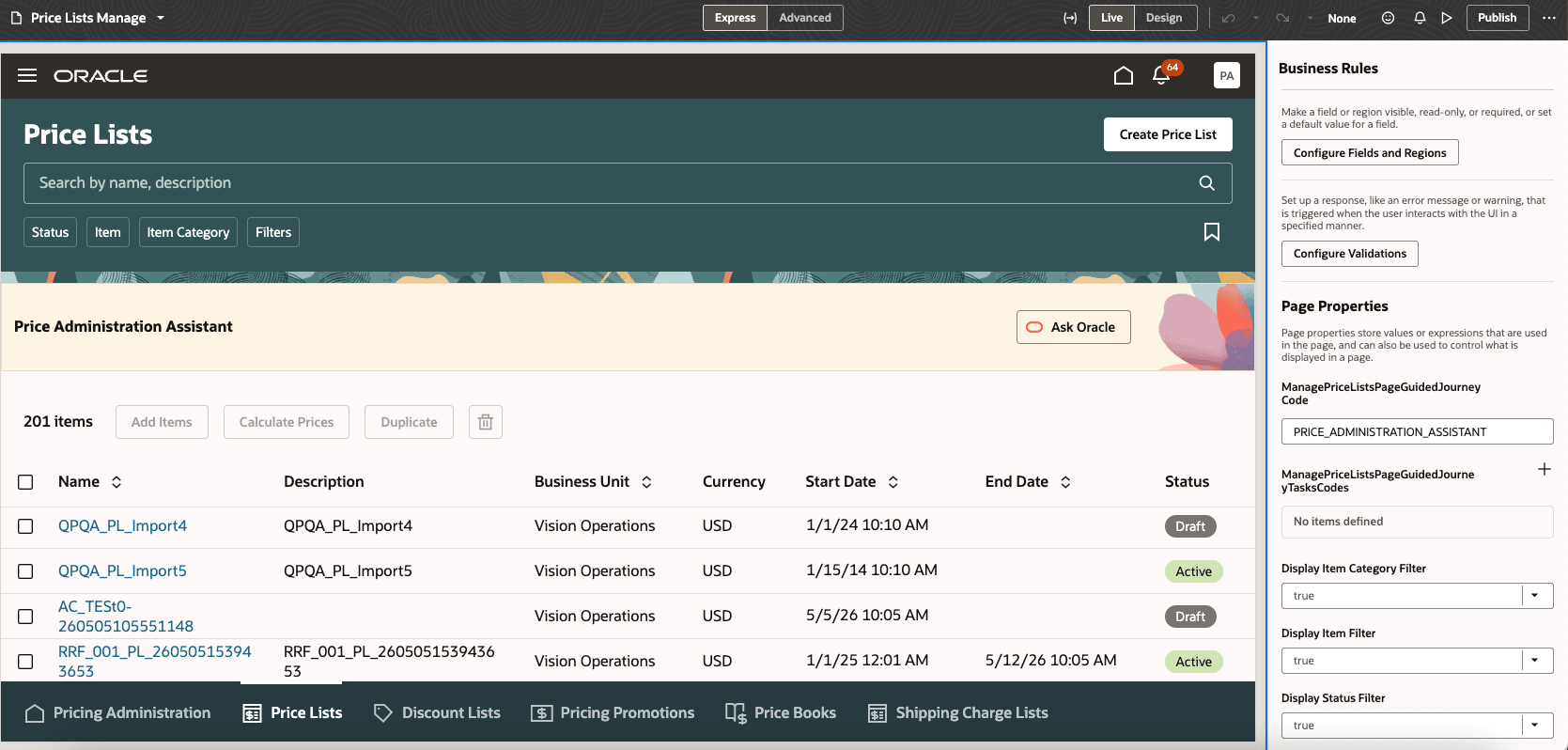Sort by Business Unit column arrows
This screenshot has height=750, width=1568.
click(x=646, y=482)
